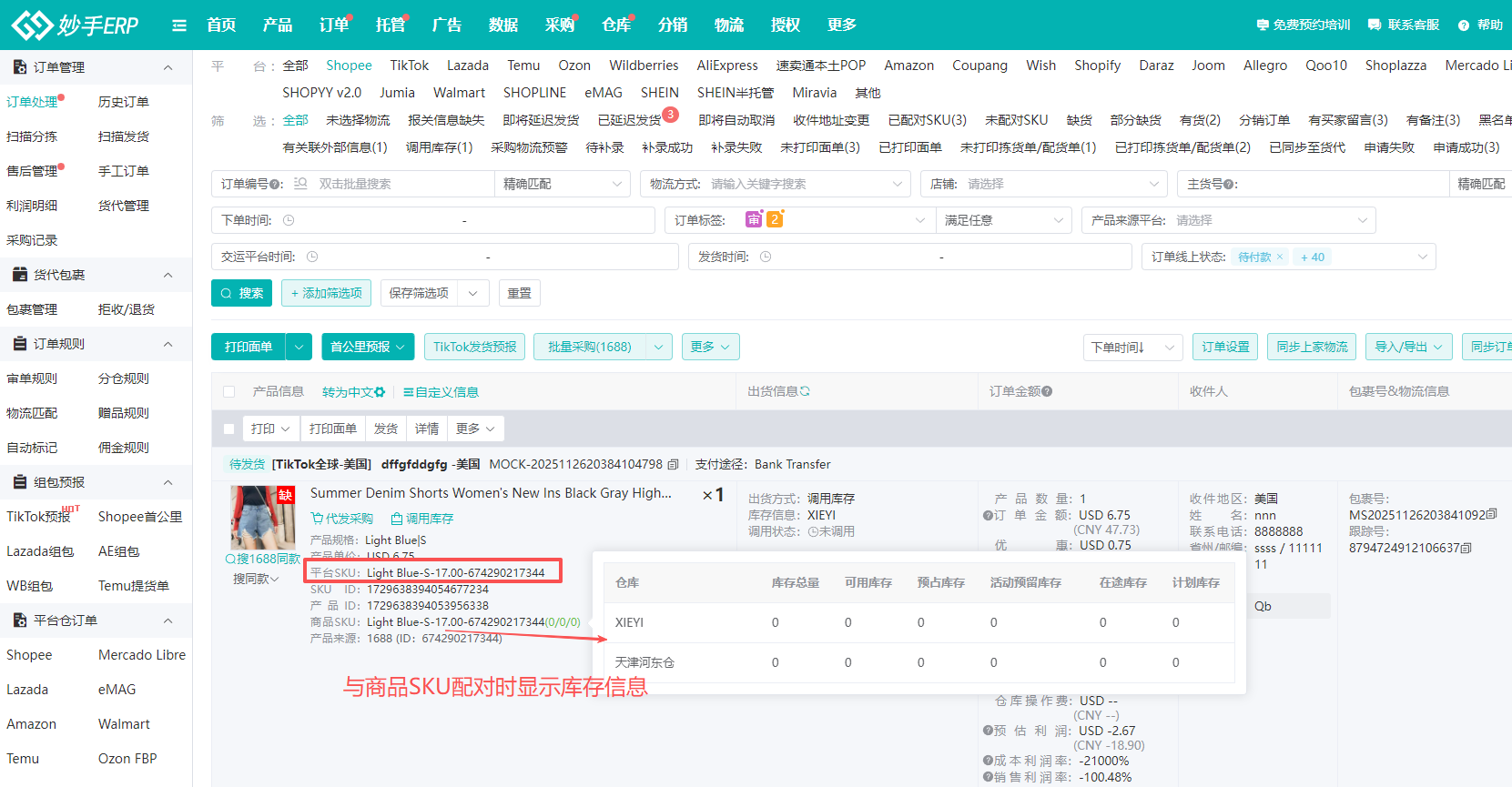Open the 下单时间 sort dropdown
The height and width of the screenshot is (787, 1512).
click(1133, 347)
